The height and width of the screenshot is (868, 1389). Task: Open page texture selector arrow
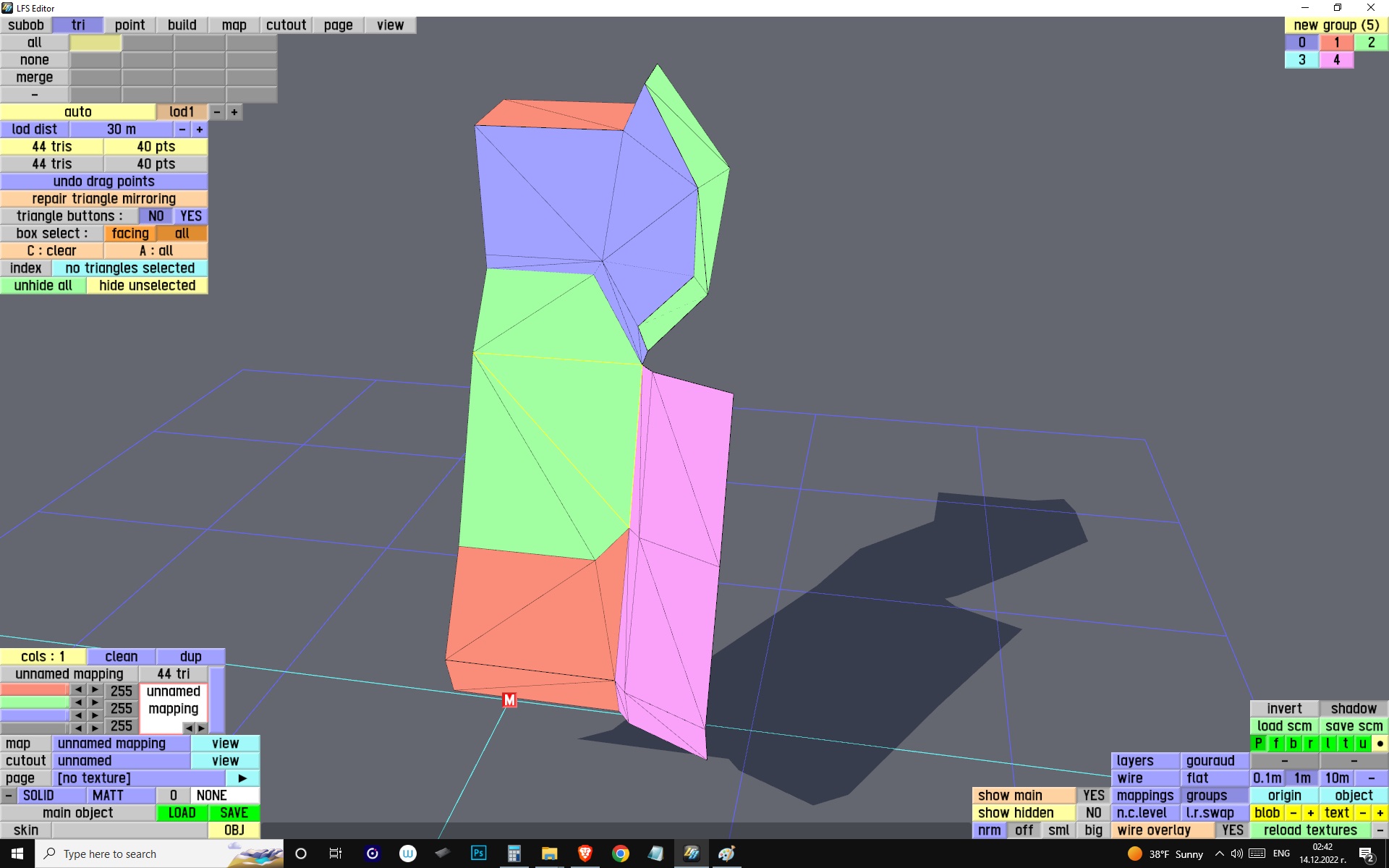[x=242, y=778]
